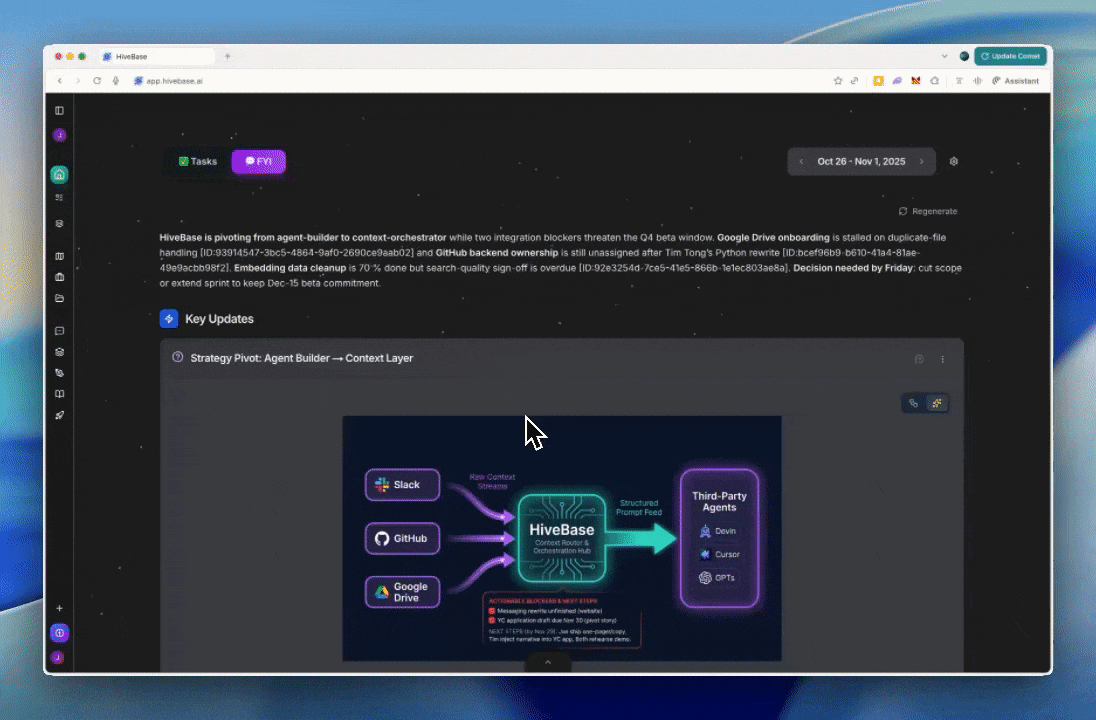Switch to the link view toggle on card
This screenshot has height=720, width=1096.
click(913, 403)
